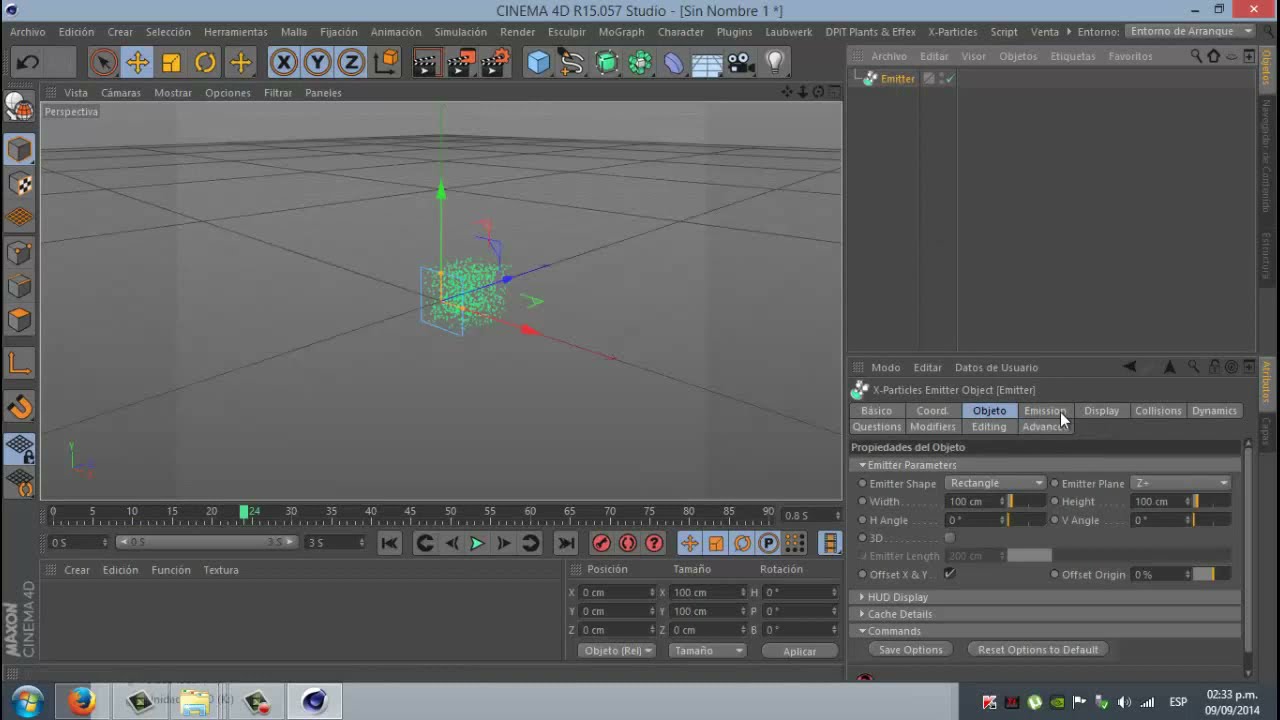Enable the Axis mode L-shaped icon
Image resolution: width=1280 pixels, height=720 pixels.
tap(20, 364)
